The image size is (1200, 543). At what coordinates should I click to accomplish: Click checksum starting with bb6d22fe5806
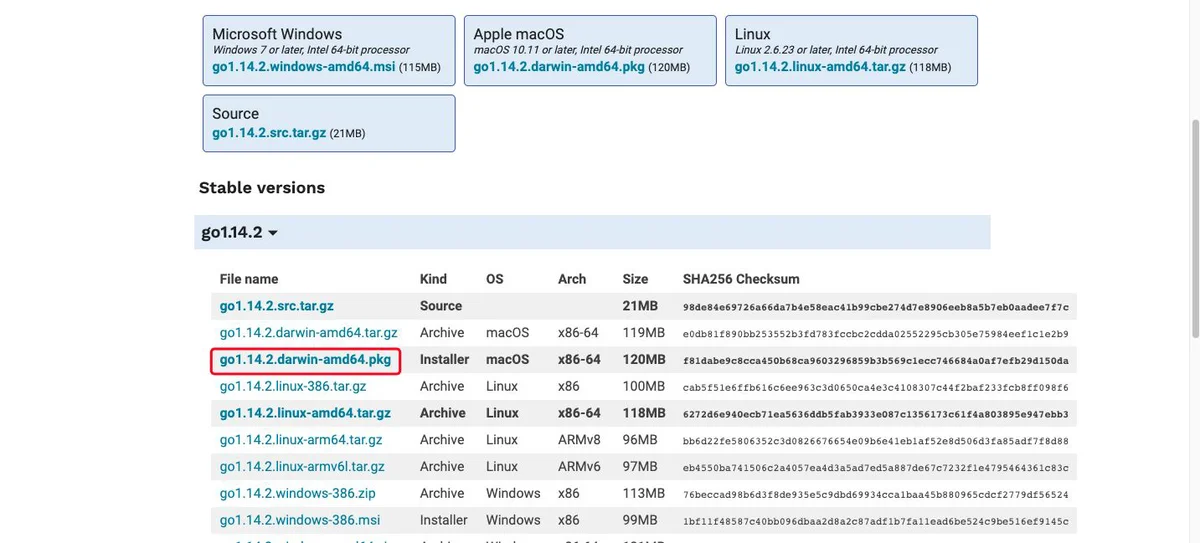876,441
